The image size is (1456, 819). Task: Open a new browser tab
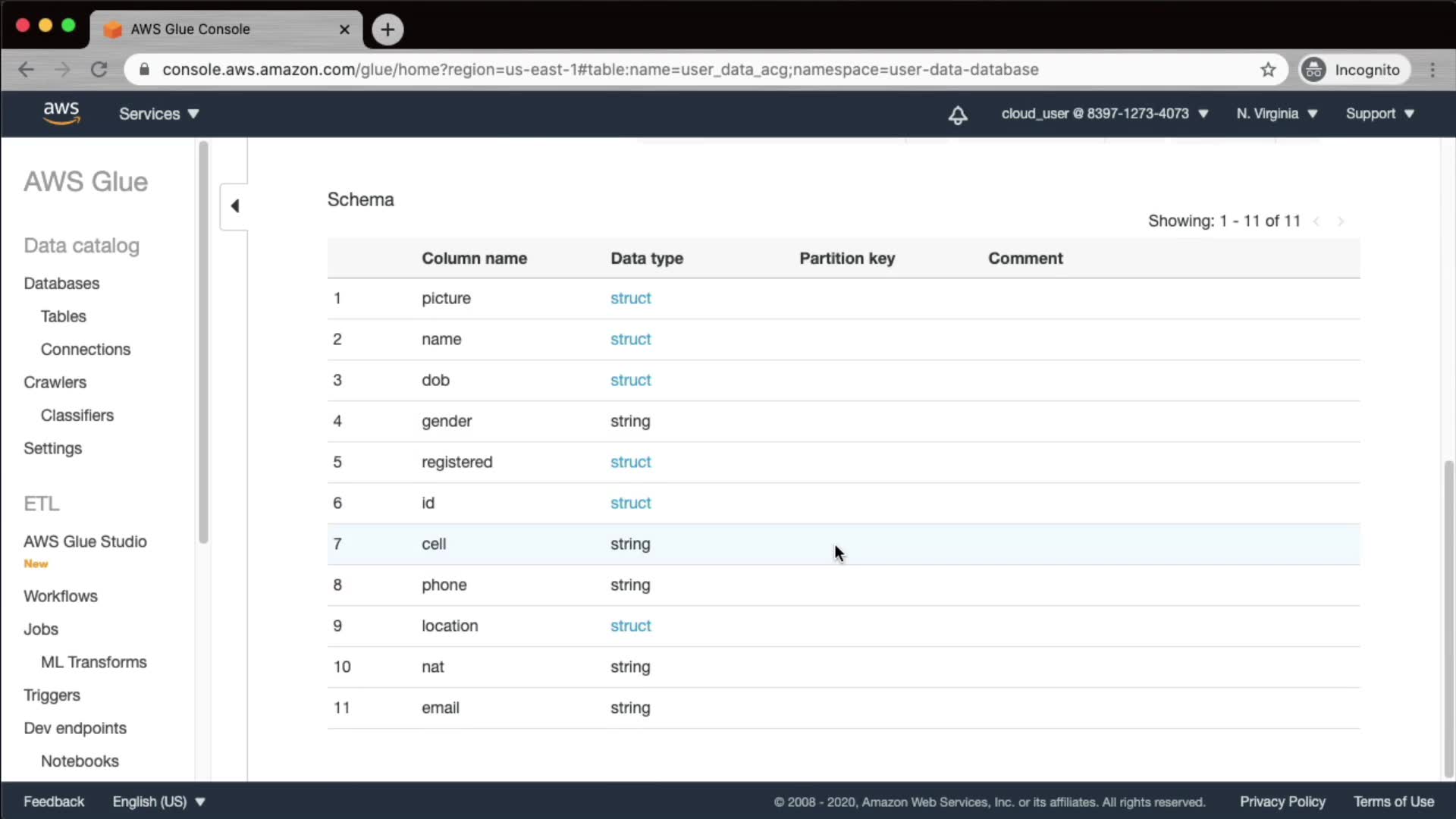(388, 30)
